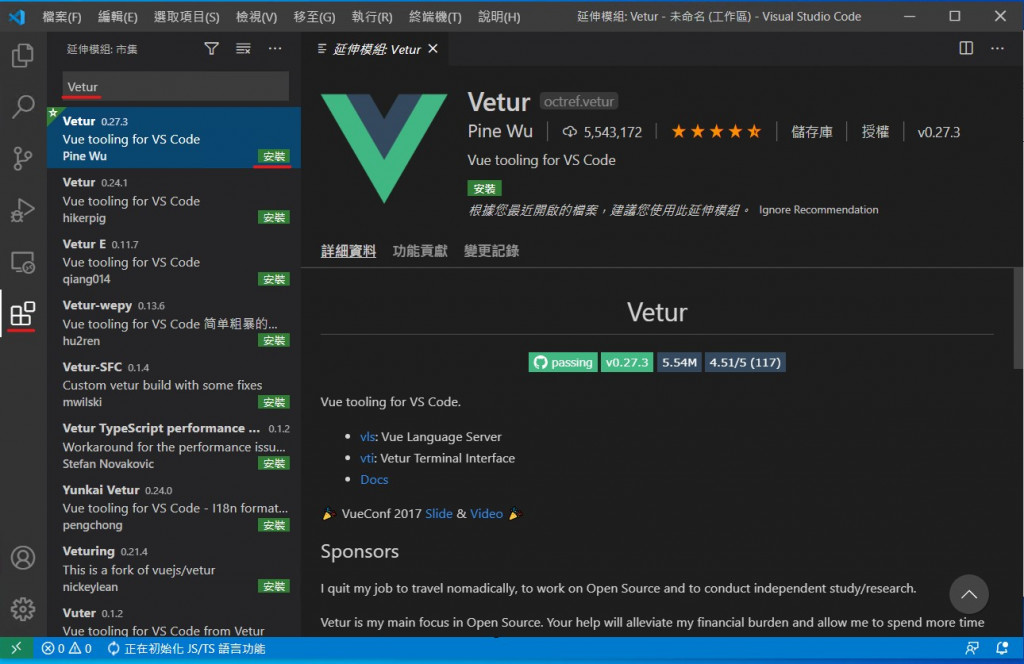Click the feedback icon in status bar
Screen dimensions: 1024x664
click(x=972, y=648)
